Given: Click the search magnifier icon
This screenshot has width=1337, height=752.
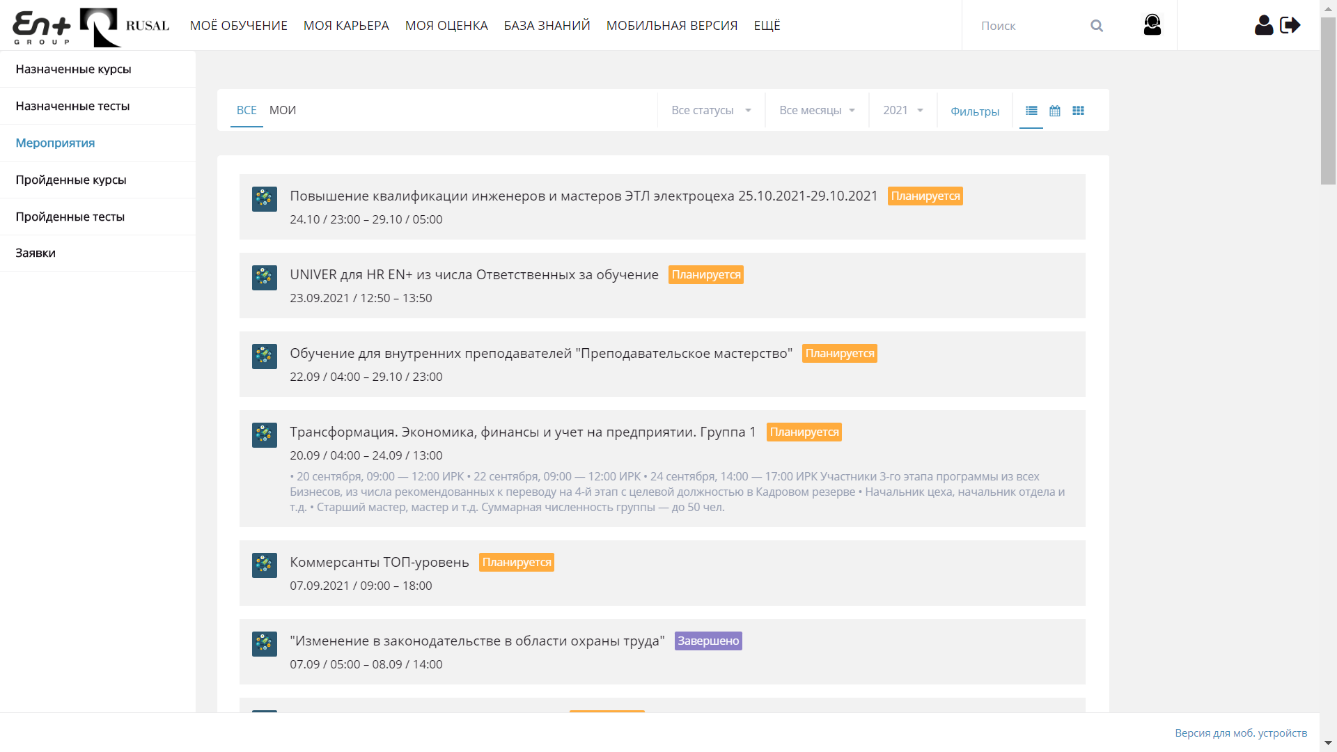Looking at the screenshot, I should point(1097,26).
